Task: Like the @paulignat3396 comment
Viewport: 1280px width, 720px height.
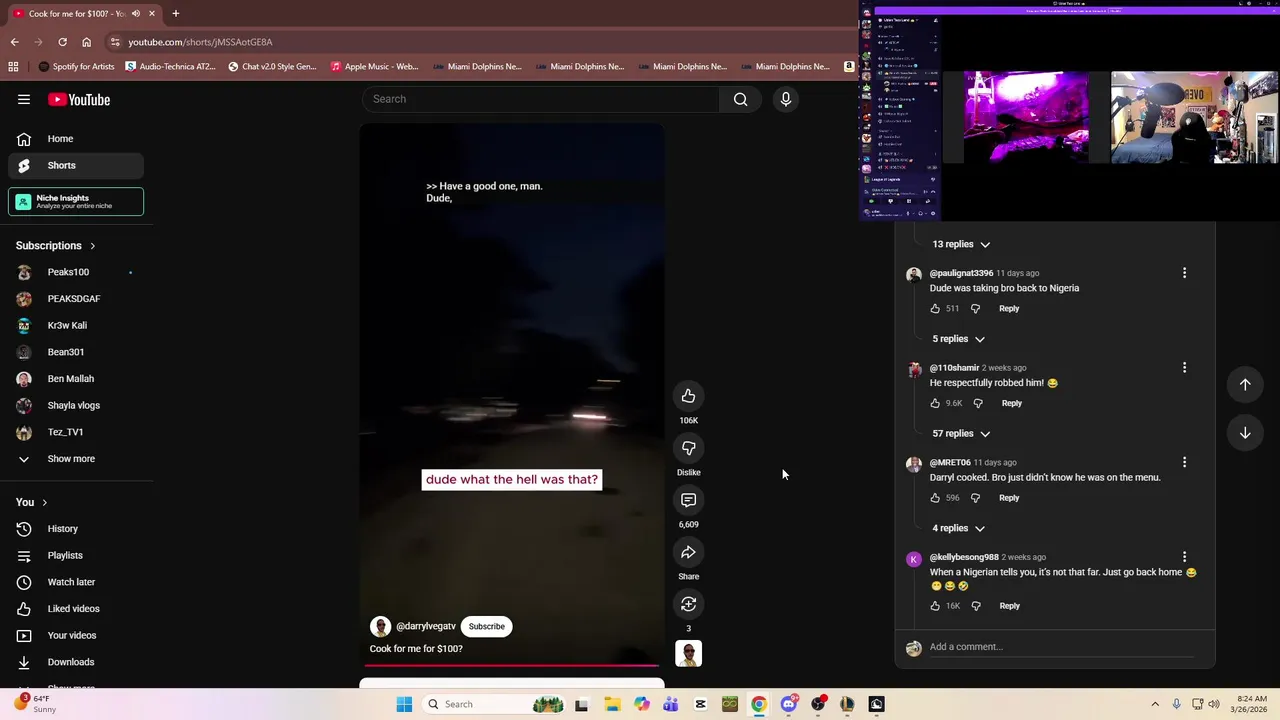Action: (x=935, y=309)
